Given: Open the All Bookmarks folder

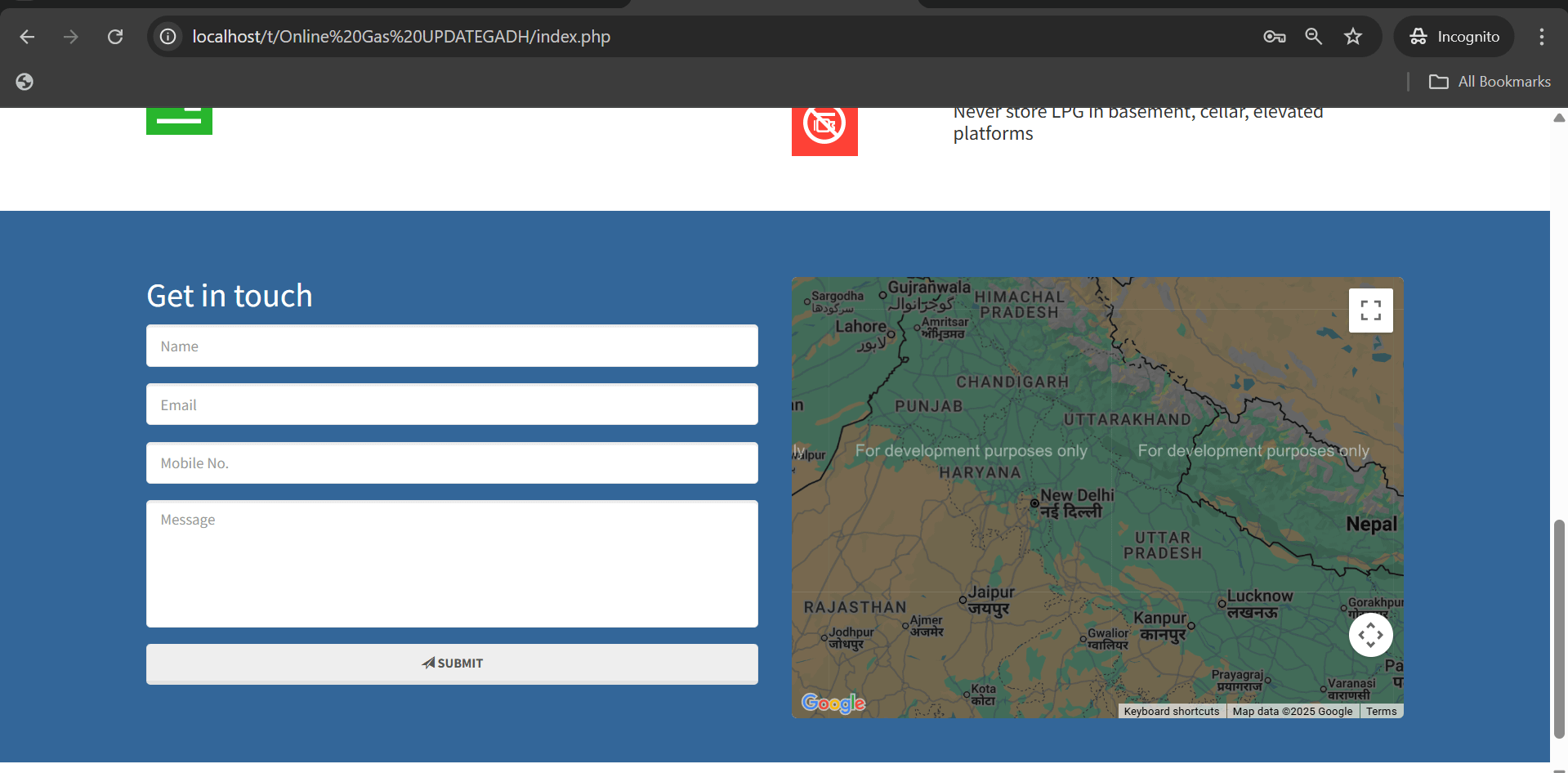Looking at the screenshot, I should 1489,82.
